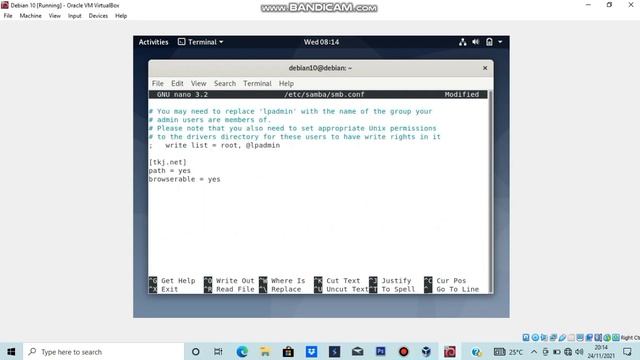
Task: Click nano's 'Write Out' shortcut label
Action: [235, 281]
